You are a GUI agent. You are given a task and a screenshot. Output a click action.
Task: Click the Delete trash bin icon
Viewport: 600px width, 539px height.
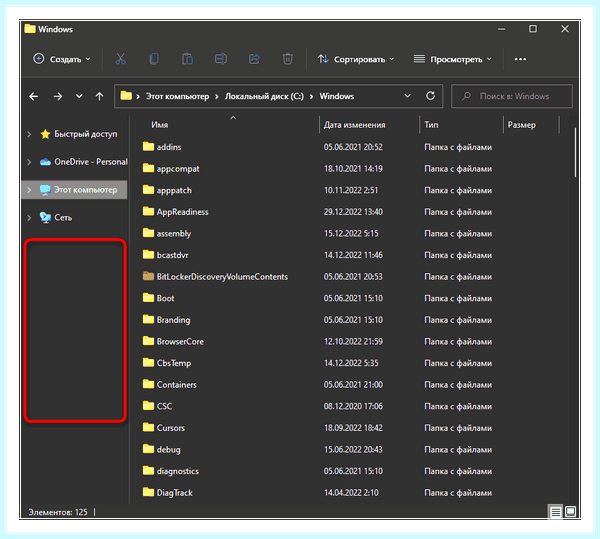click(287, 59)
